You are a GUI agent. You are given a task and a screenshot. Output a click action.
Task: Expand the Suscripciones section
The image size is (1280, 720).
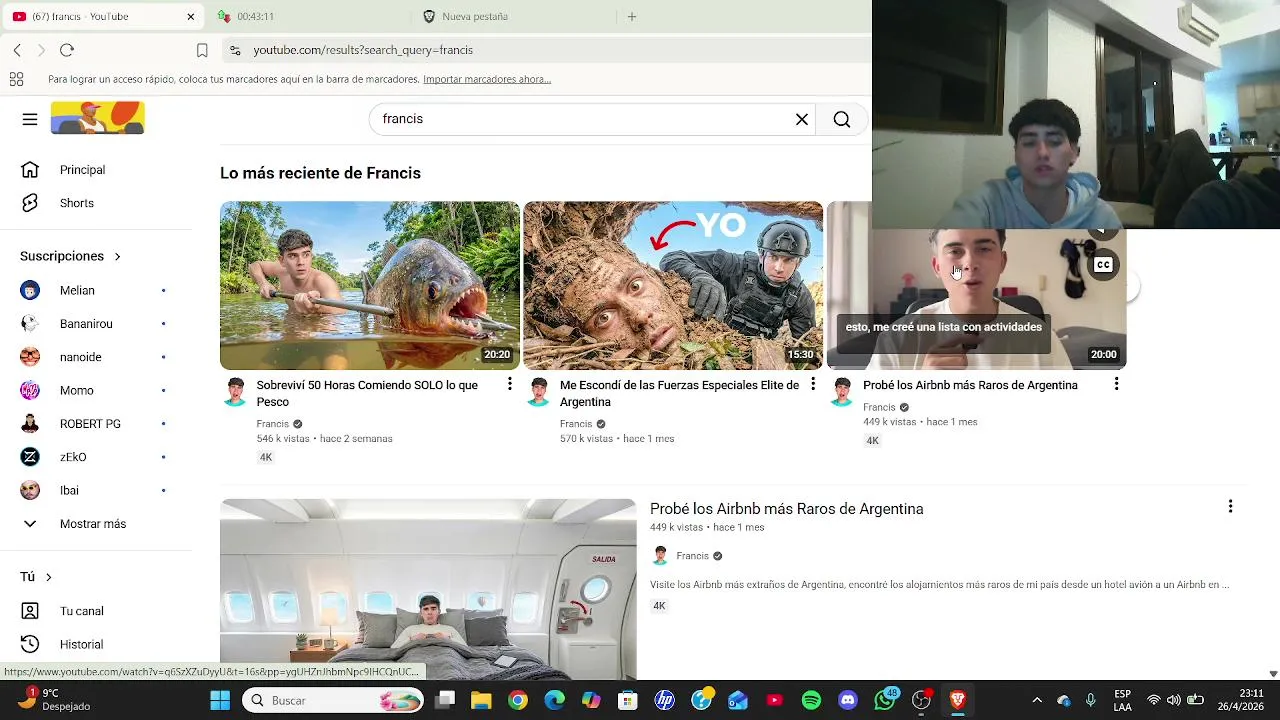(70, 256)
